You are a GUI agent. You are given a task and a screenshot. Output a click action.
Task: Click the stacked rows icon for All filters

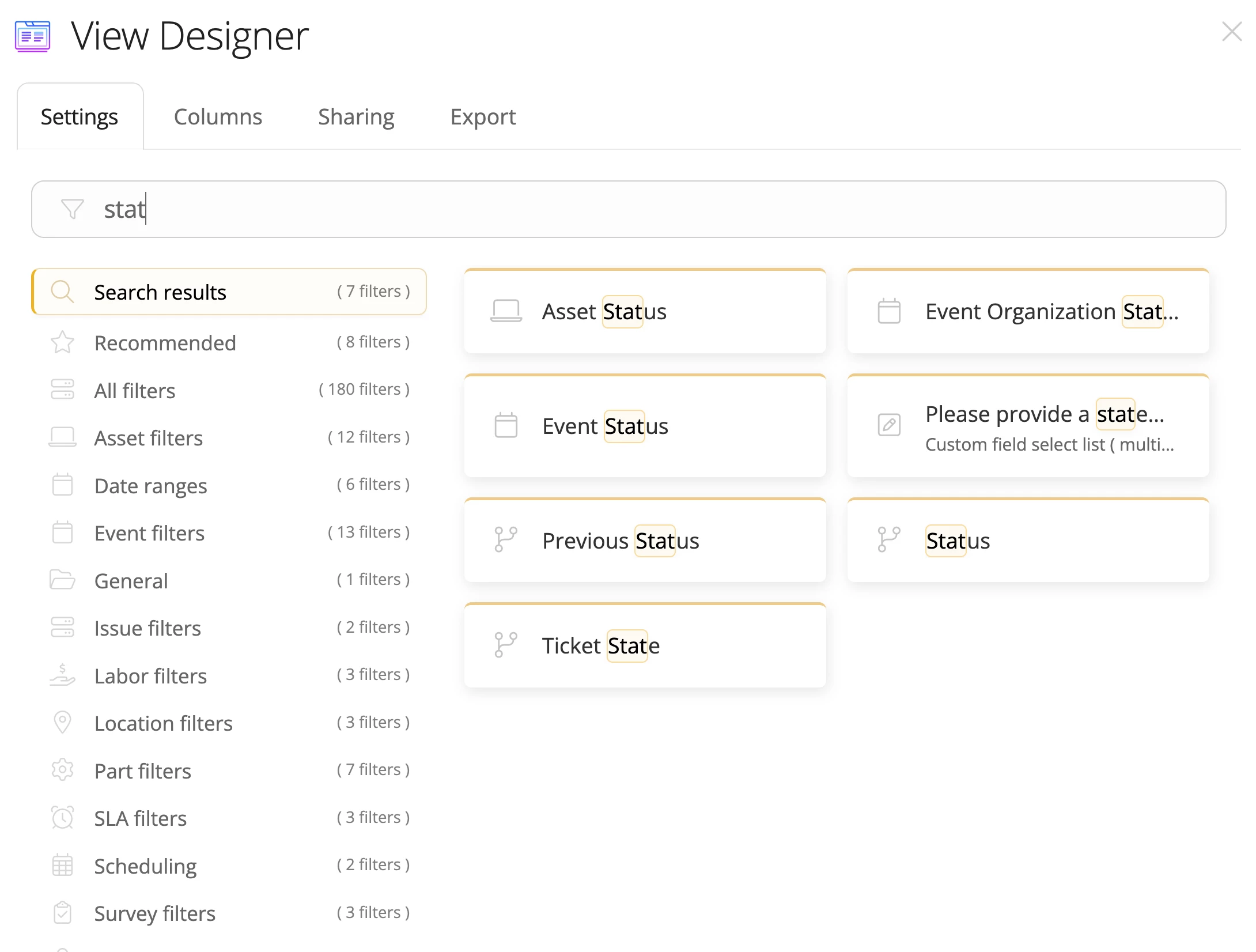pyautogui.click(x=62, y=390)
